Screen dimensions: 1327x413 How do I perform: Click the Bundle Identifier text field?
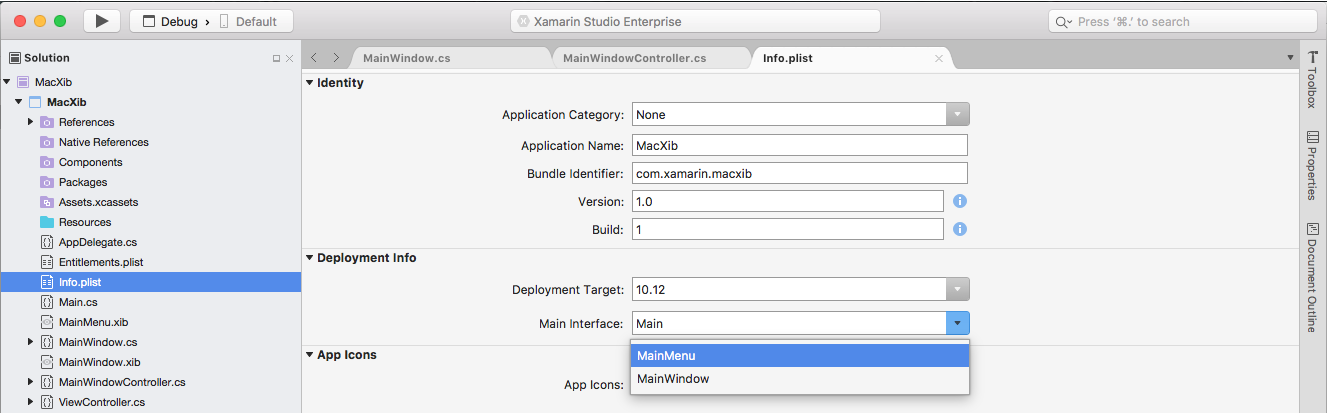[x=799, y=173]
